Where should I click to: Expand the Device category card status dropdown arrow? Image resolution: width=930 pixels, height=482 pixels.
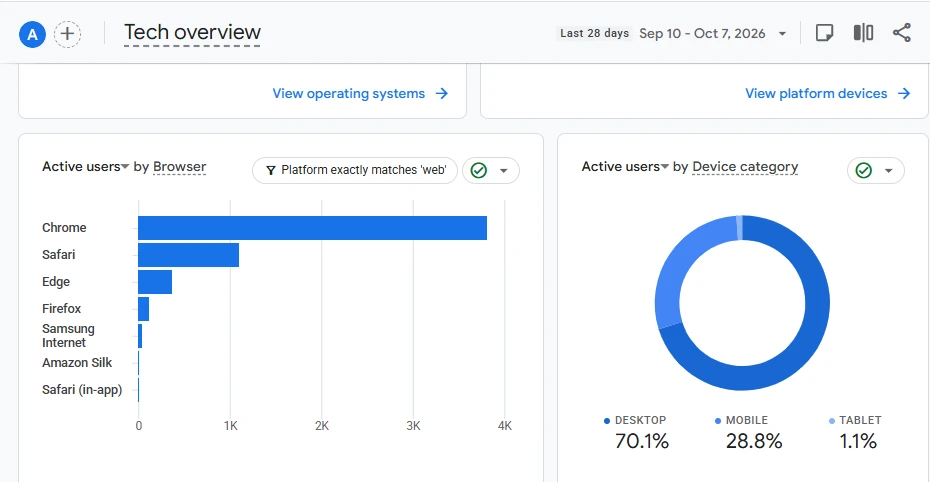tap(888, 171)
